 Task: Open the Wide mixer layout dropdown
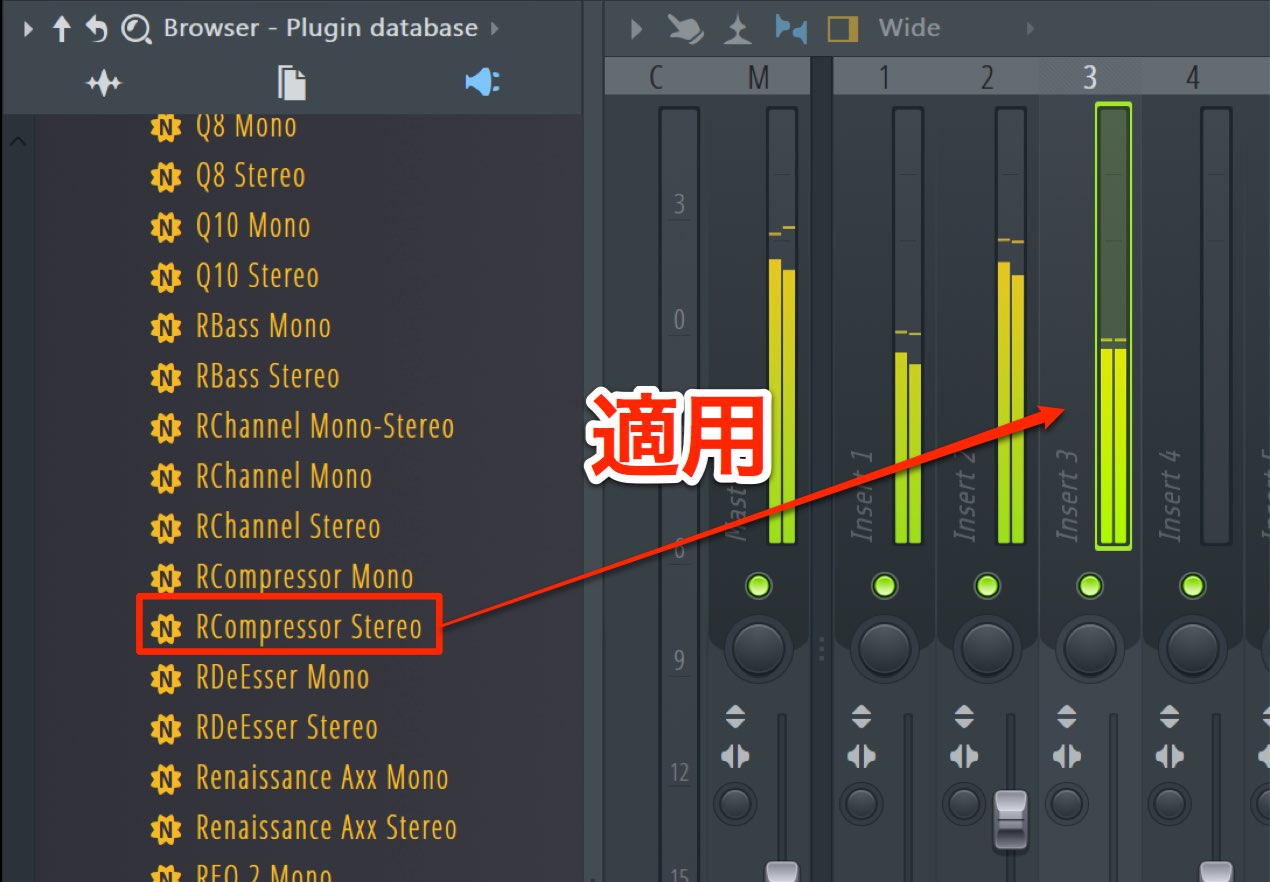point(909,28)
